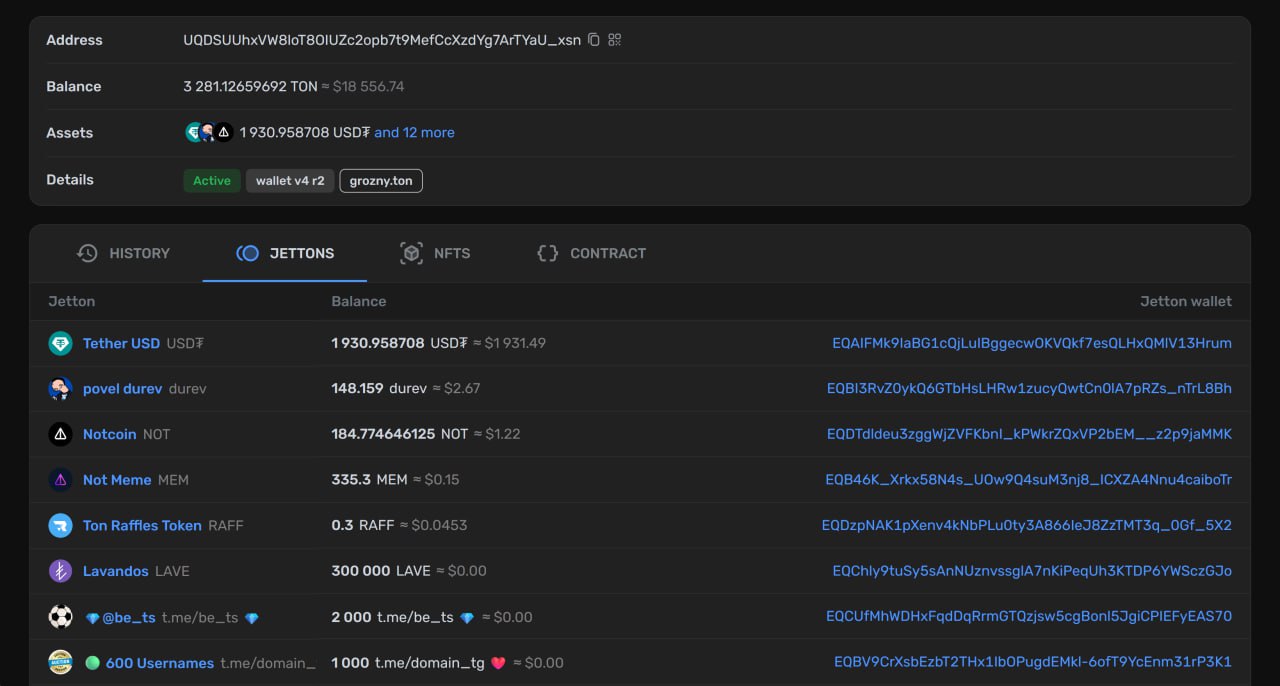Click the 600 Usernames token icon
Viewport: 1280px width, 686px height.
coord(61,662)
